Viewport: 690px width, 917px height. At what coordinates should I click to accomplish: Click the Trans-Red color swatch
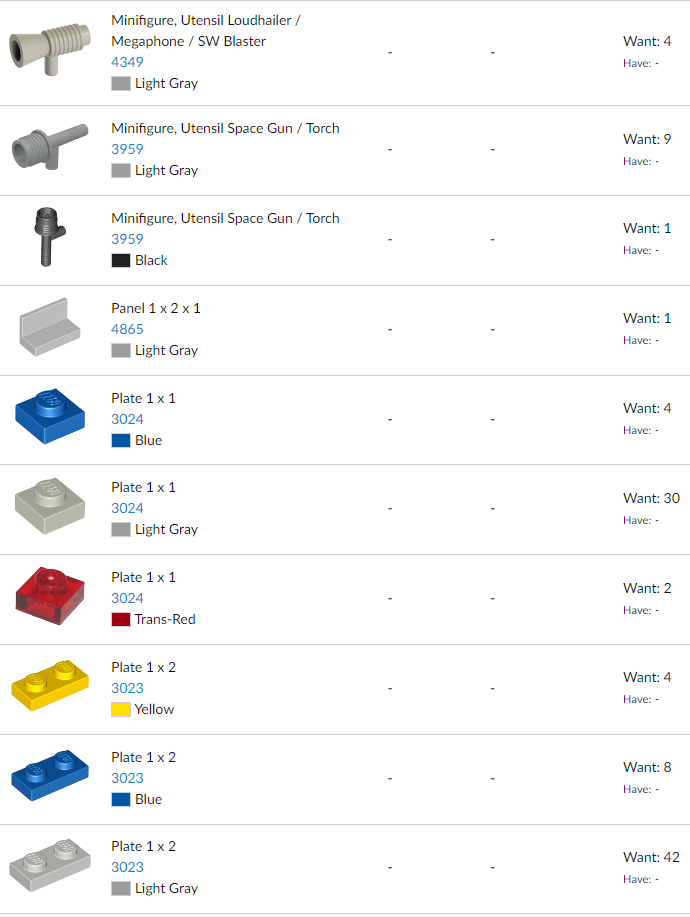tap(121, 619)
